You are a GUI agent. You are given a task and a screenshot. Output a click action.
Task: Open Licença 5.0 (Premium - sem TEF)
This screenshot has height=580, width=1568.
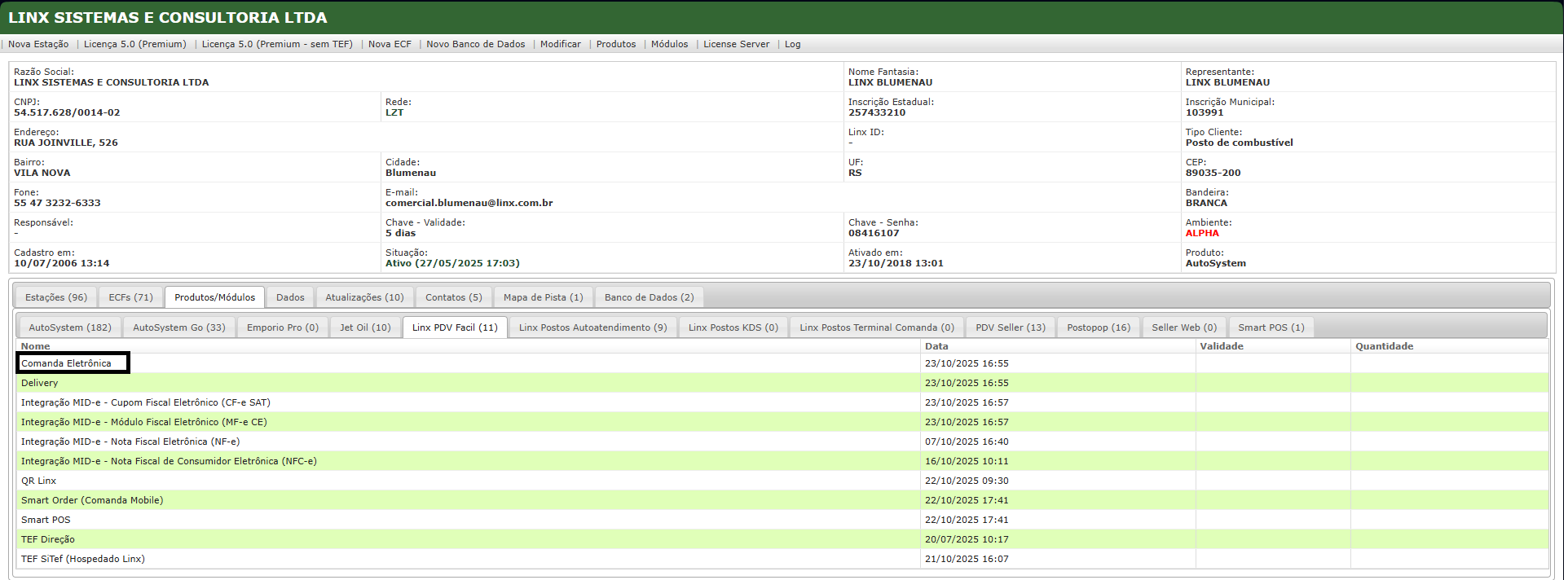tap(277, 44)
